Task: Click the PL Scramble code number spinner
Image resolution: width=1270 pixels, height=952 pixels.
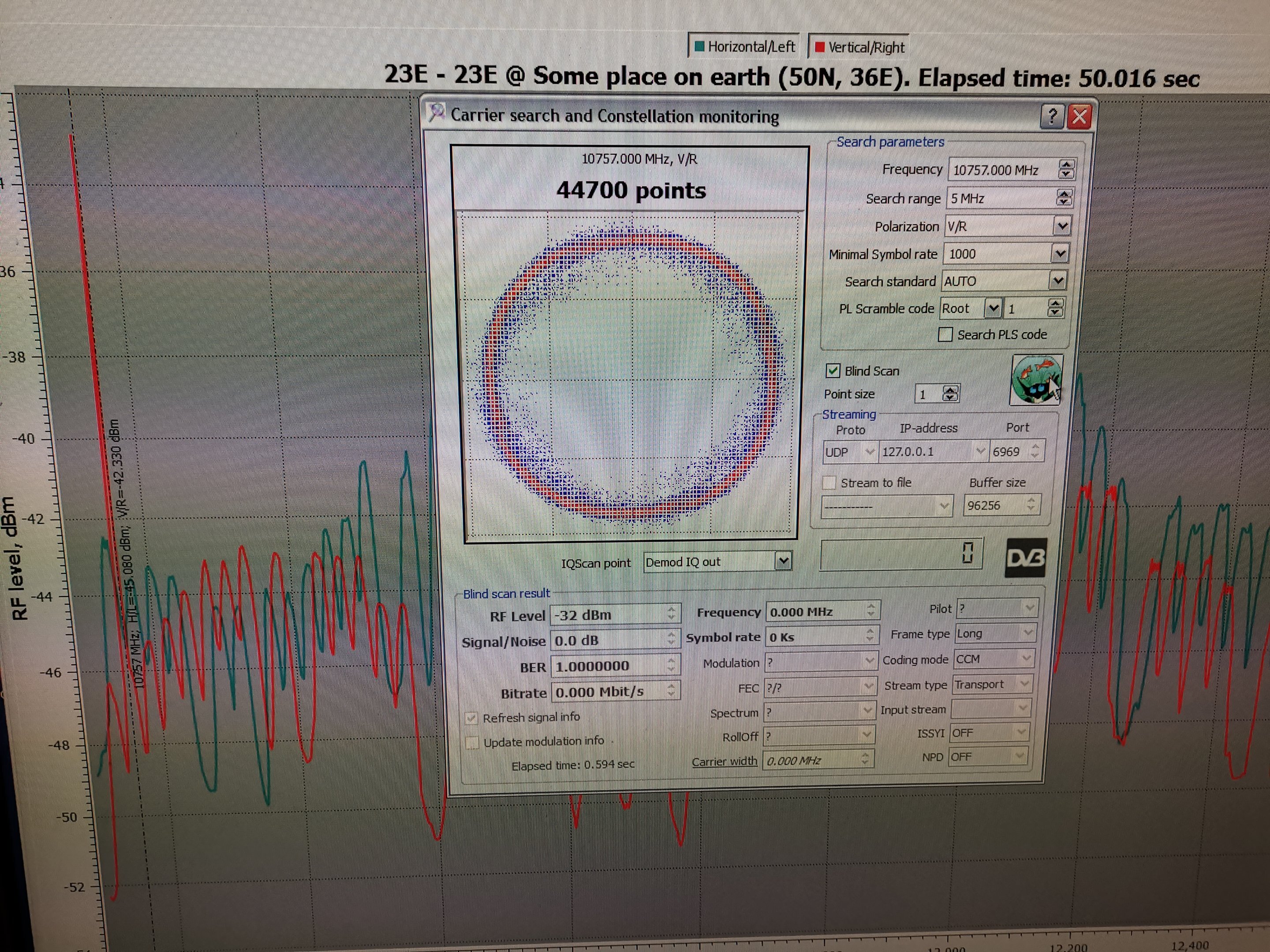Action: pyautogui.click(x=1055, y=308)
